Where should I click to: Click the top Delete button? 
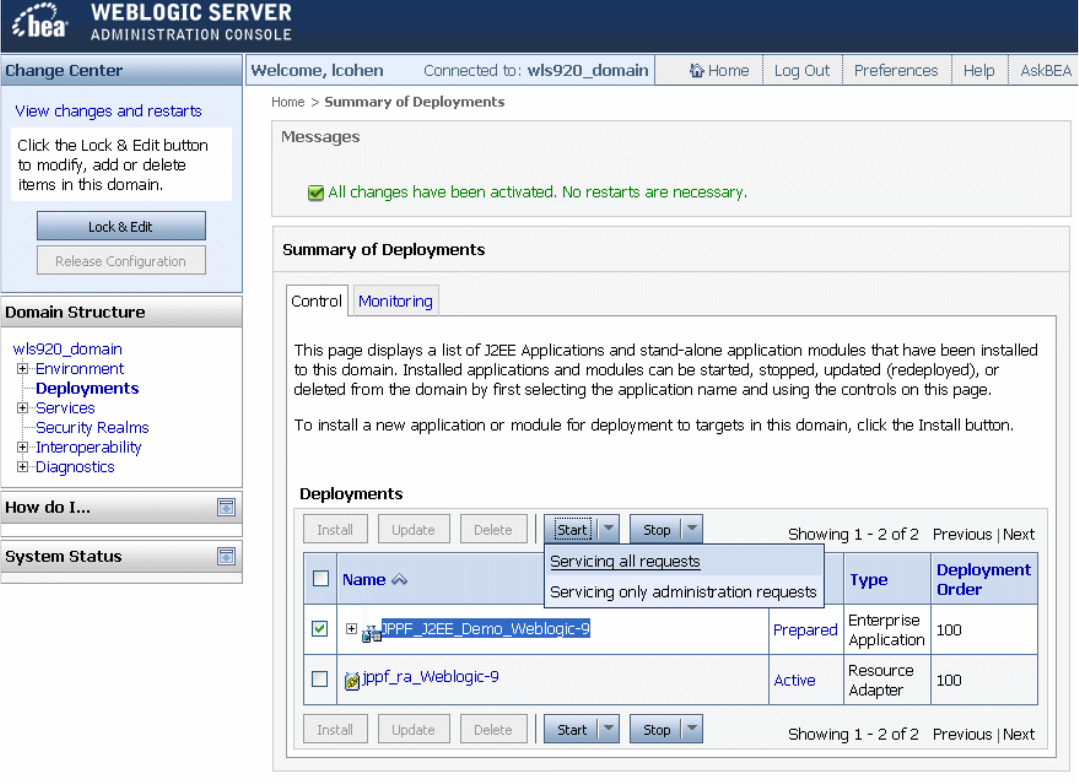493,529
